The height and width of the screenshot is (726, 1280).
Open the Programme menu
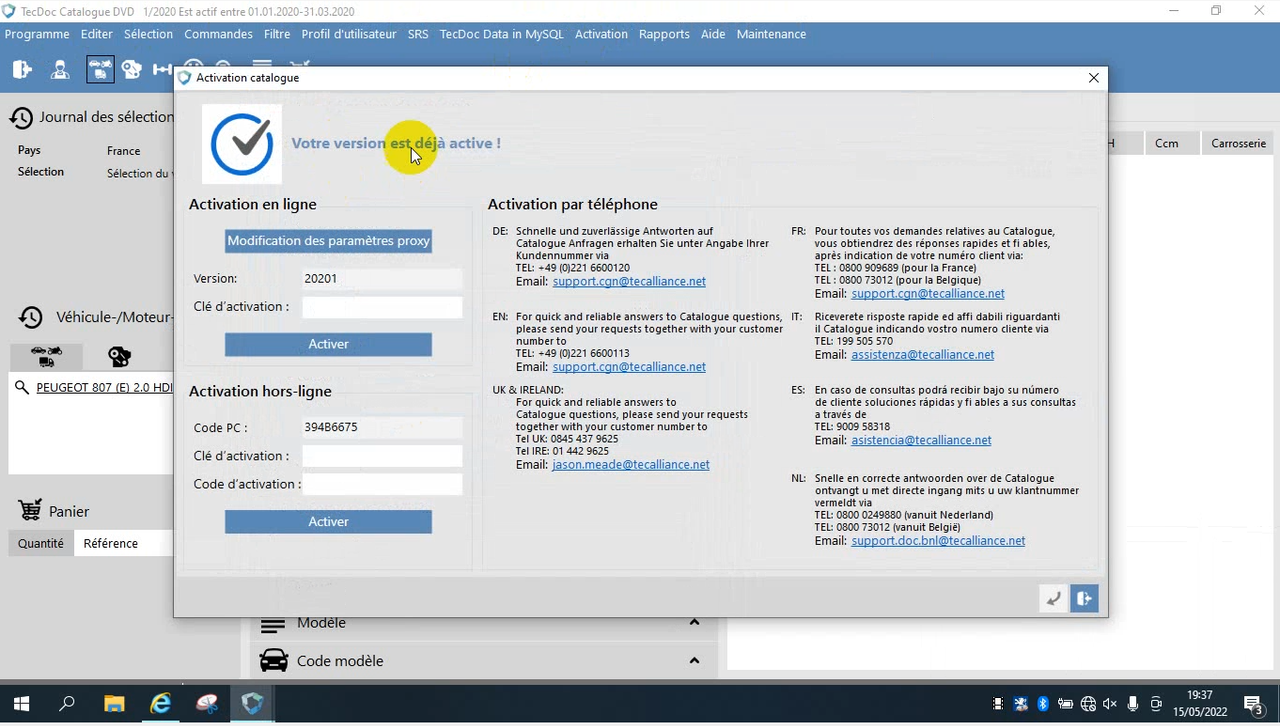37,34
